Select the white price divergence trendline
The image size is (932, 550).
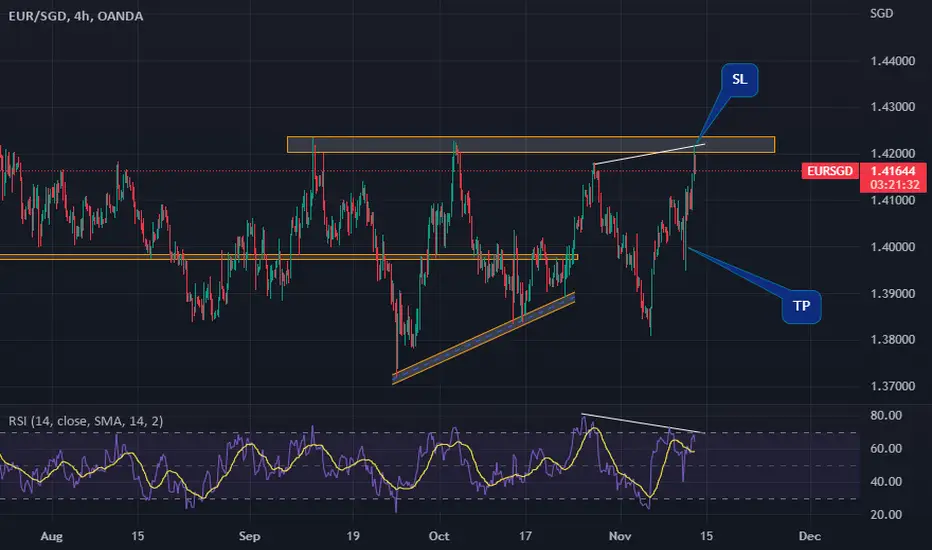pos(649,153)
